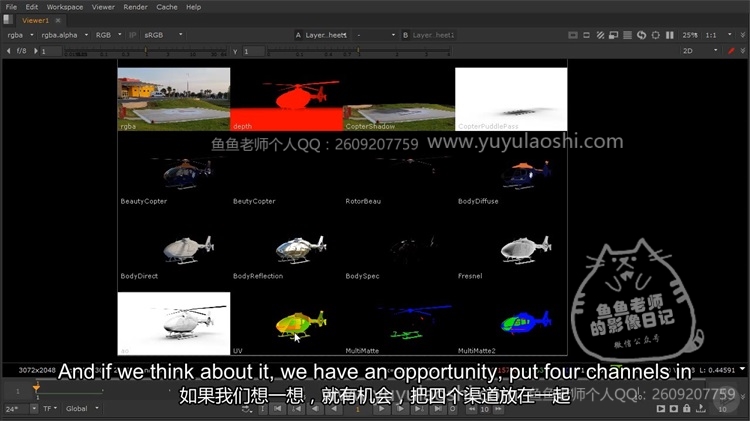Click the pane layout icon beside Viewer1 tab
This screenshot has height=421, width=750.
tap(8, 20)
